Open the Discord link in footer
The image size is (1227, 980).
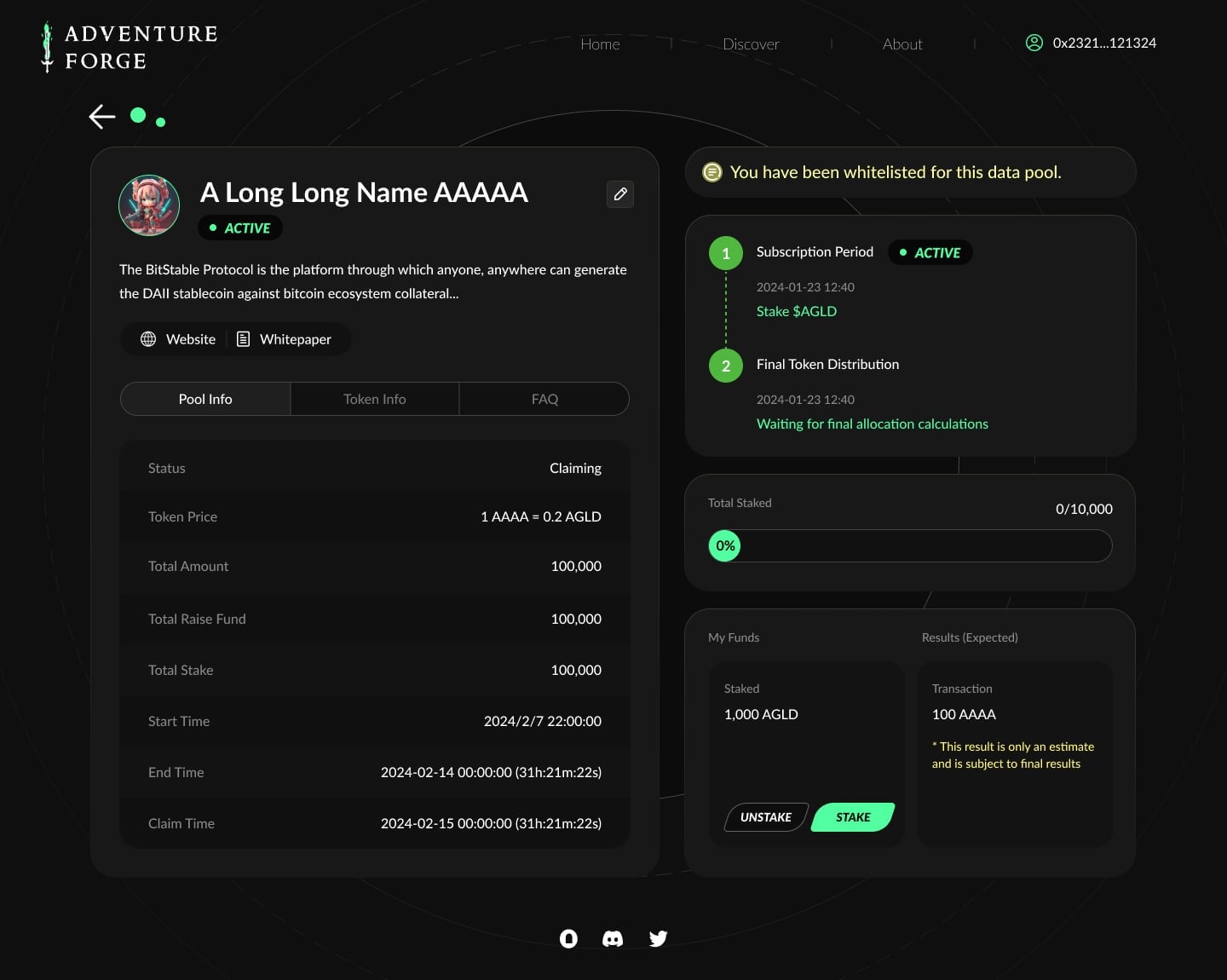(x=613, y=938)
